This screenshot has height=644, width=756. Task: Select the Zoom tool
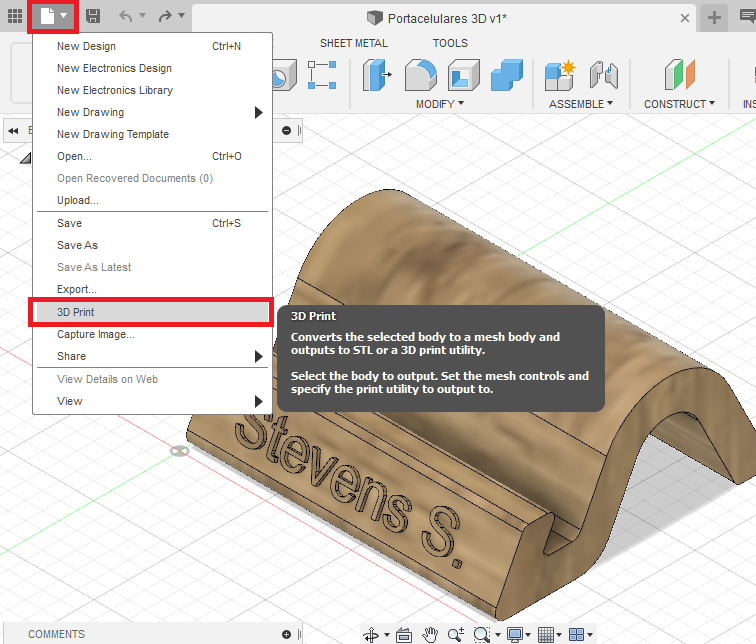coord(456,635)
